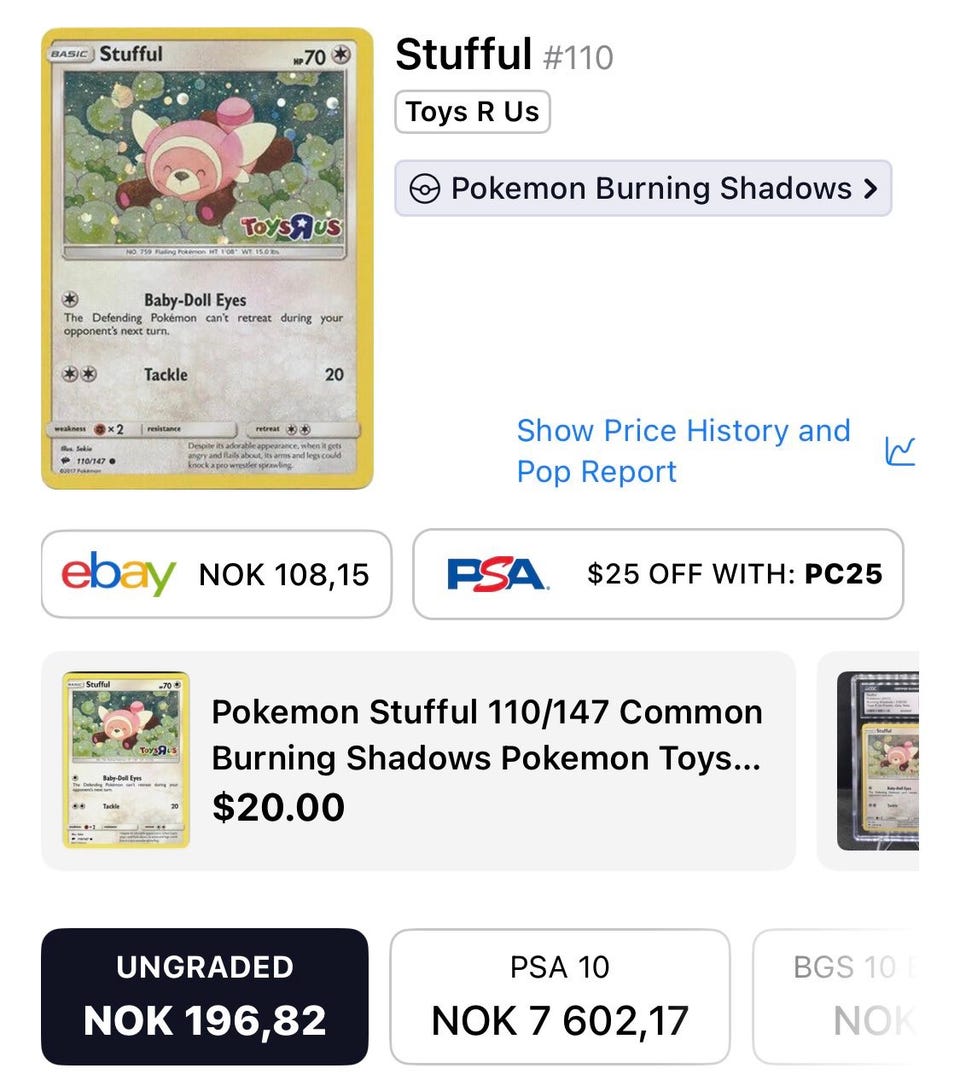Open the PSA $25 off PC25 offer
Image resolution: width=960 pixels, height=1080 pixels.
[658, 574]
